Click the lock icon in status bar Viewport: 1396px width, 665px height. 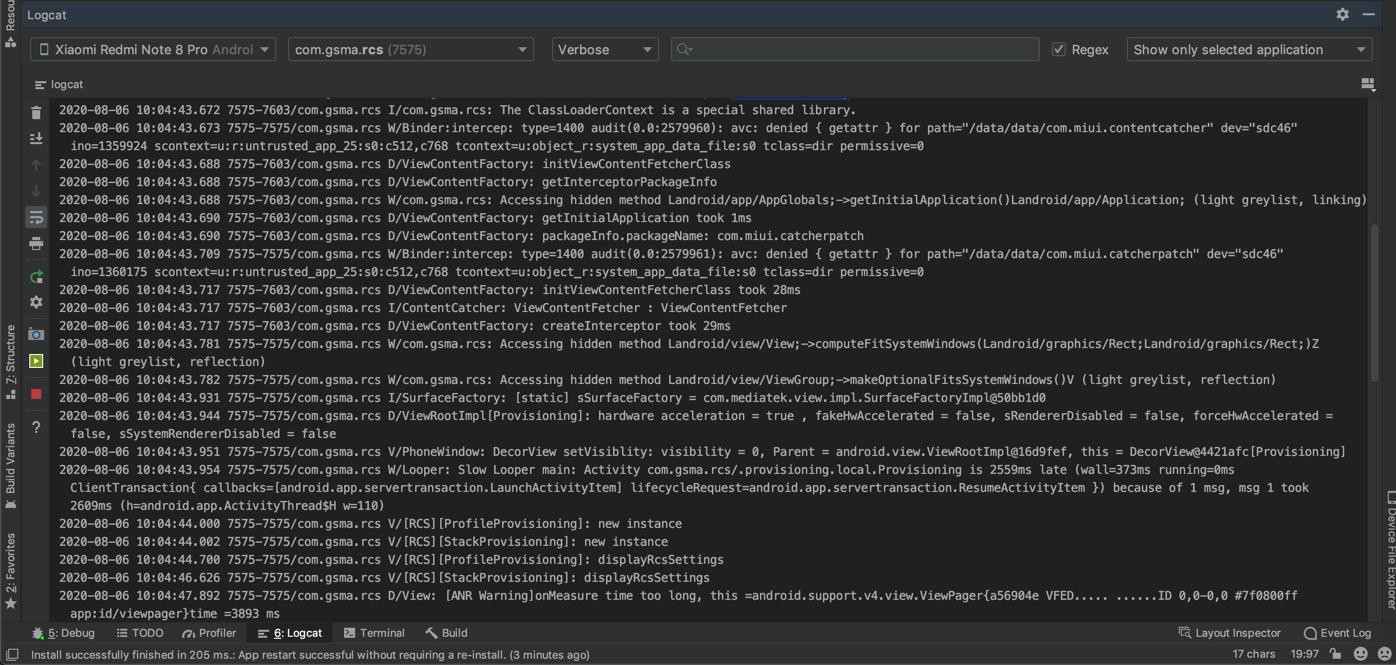(x=1335, y=654)
